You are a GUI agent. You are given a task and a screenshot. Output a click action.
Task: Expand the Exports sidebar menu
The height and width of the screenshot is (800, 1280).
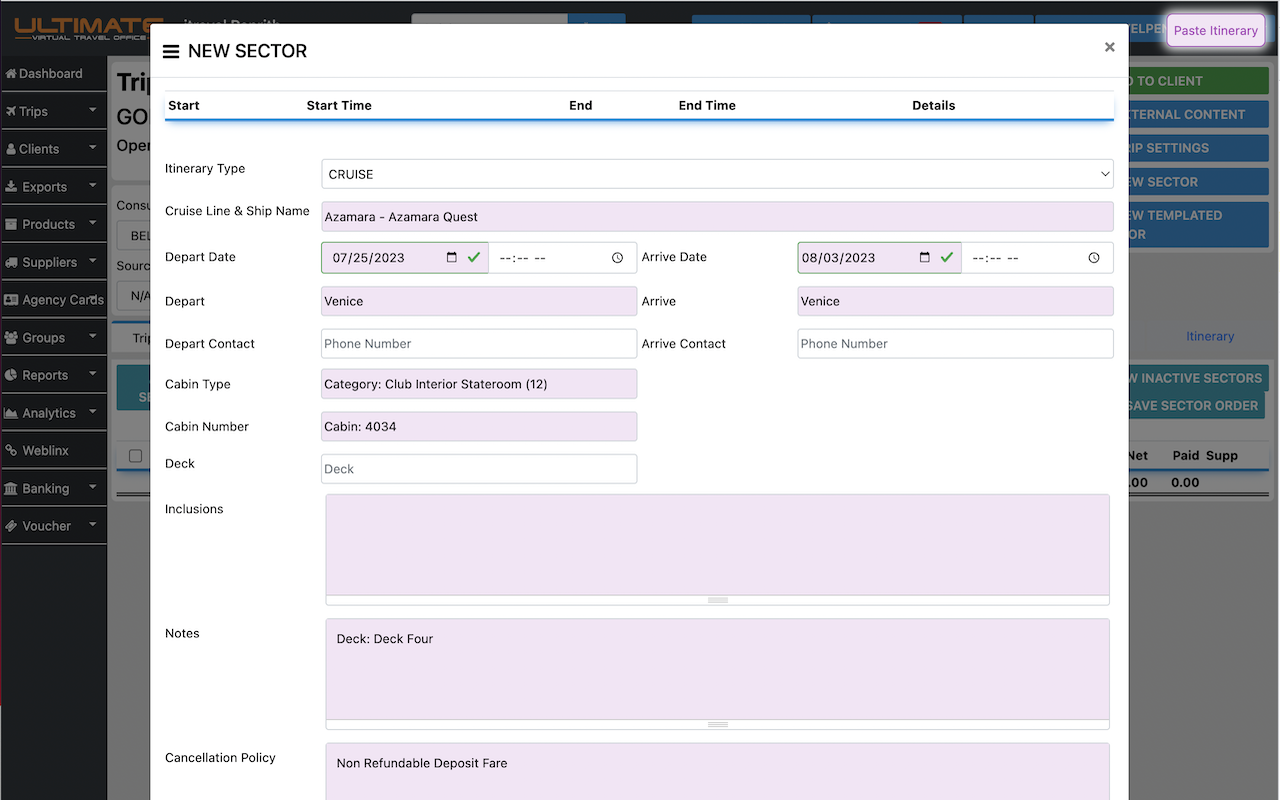[x=54, y=186]
